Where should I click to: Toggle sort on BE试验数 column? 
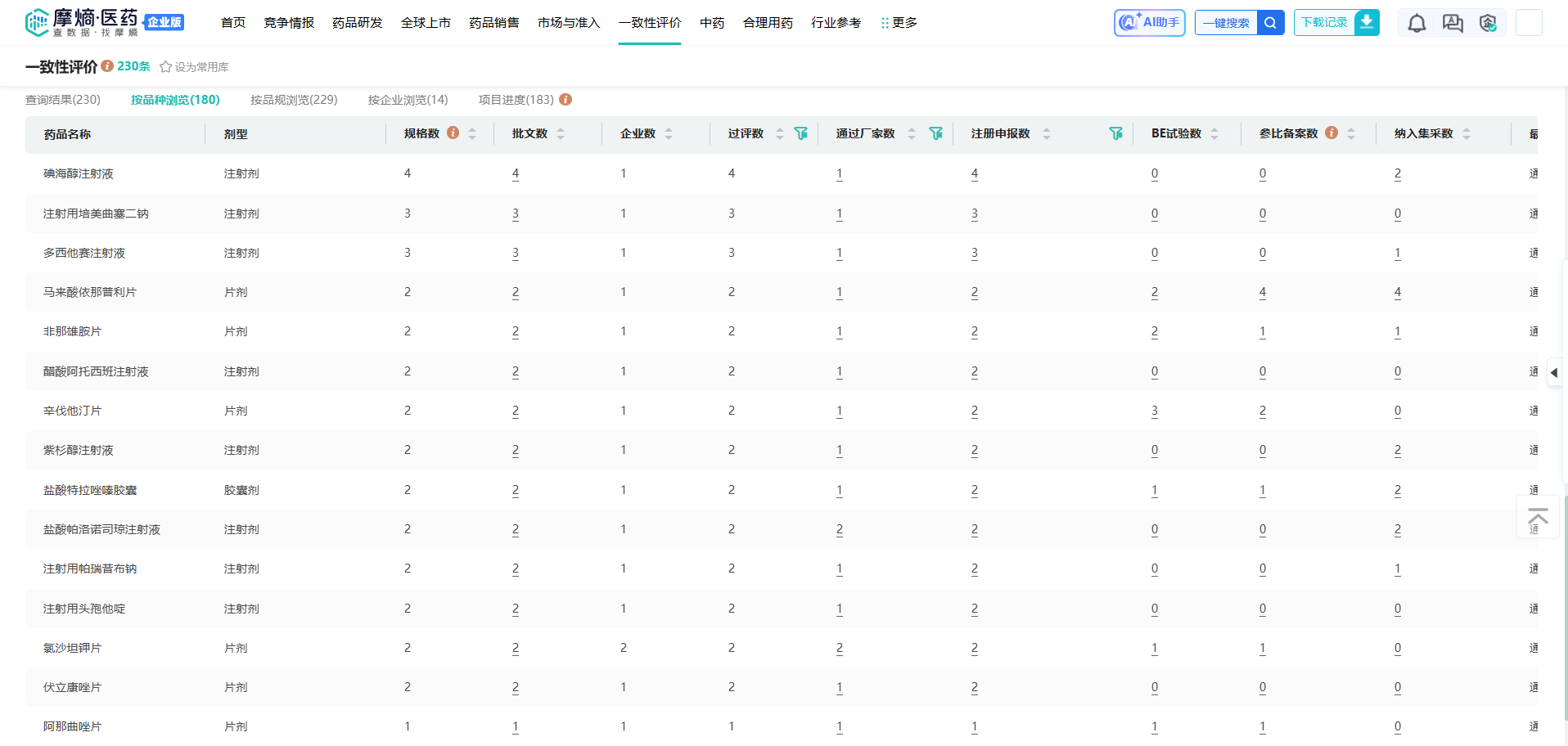[1214, 133]
